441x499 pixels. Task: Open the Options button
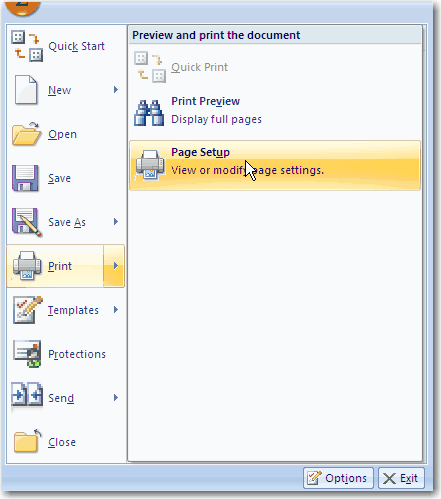point(338,478)
